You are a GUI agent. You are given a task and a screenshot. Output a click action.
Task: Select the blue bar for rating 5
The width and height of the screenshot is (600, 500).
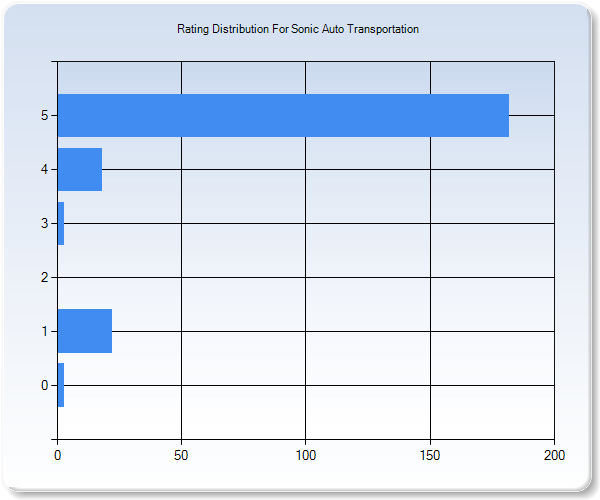click(x=283, y=115)
